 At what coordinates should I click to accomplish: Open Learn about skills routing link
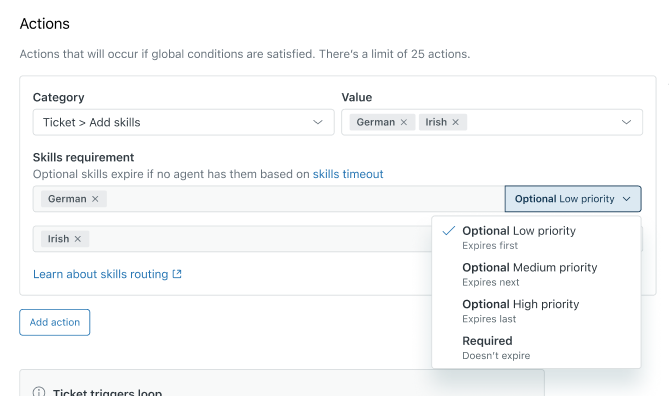point(101,274)
